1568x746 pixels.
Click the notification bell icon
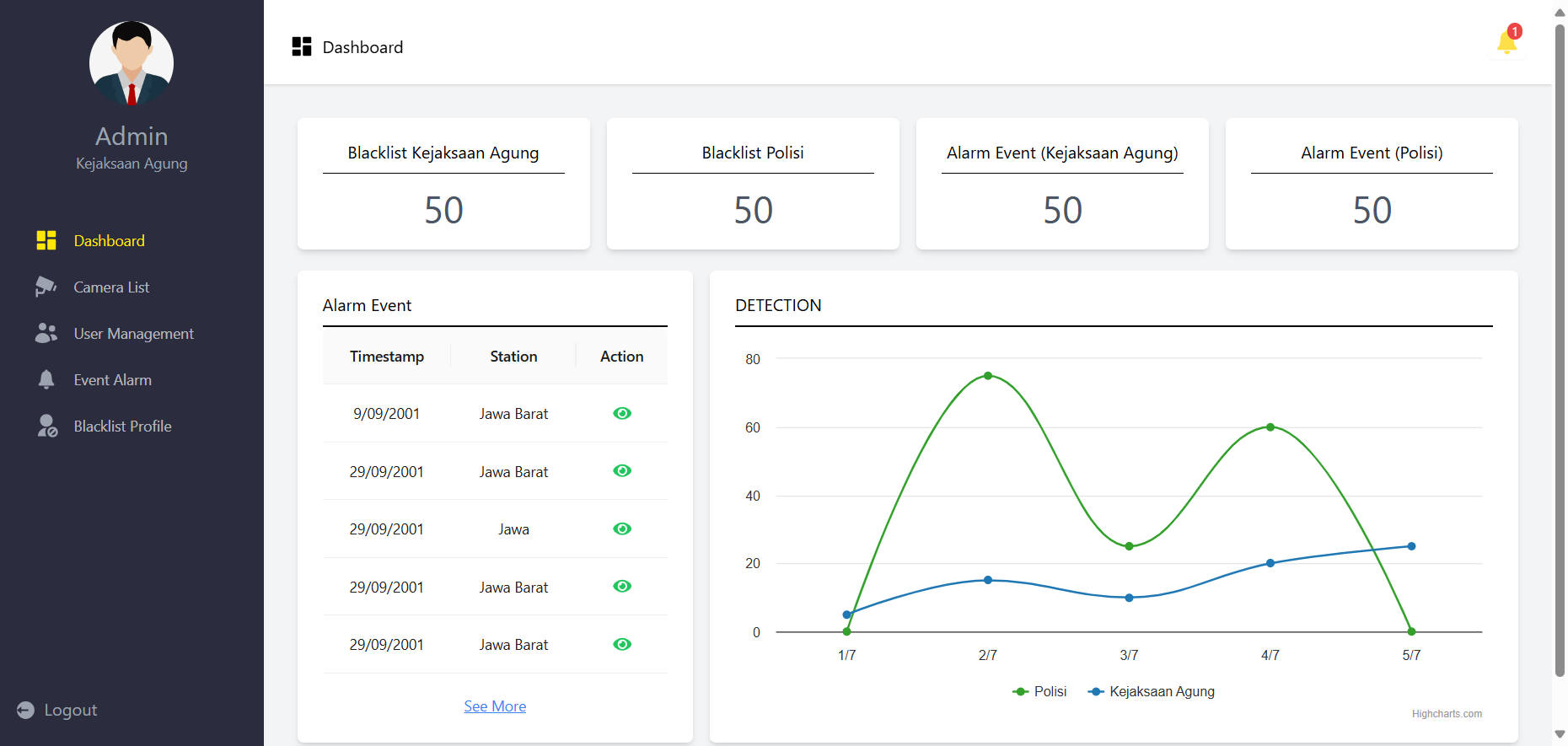click(x=1506, y=42)
